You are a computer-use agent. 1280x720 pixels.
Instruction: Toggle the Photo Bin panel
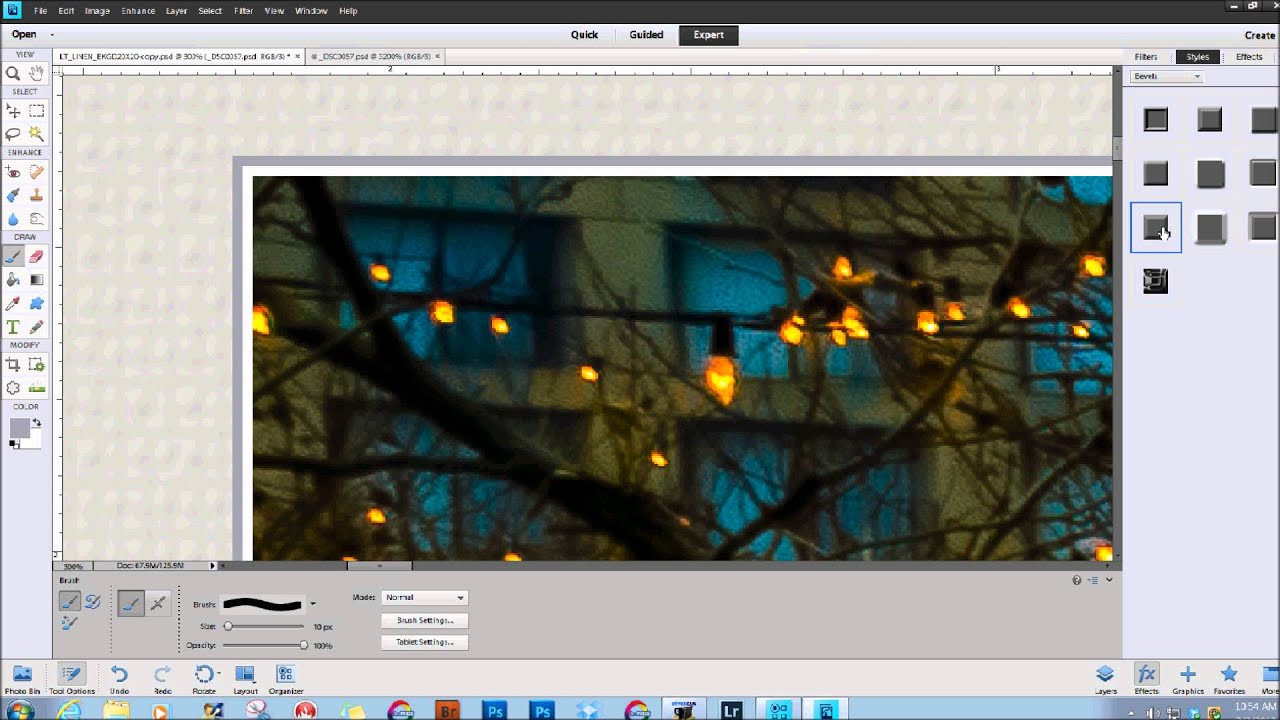click(22, 680)
